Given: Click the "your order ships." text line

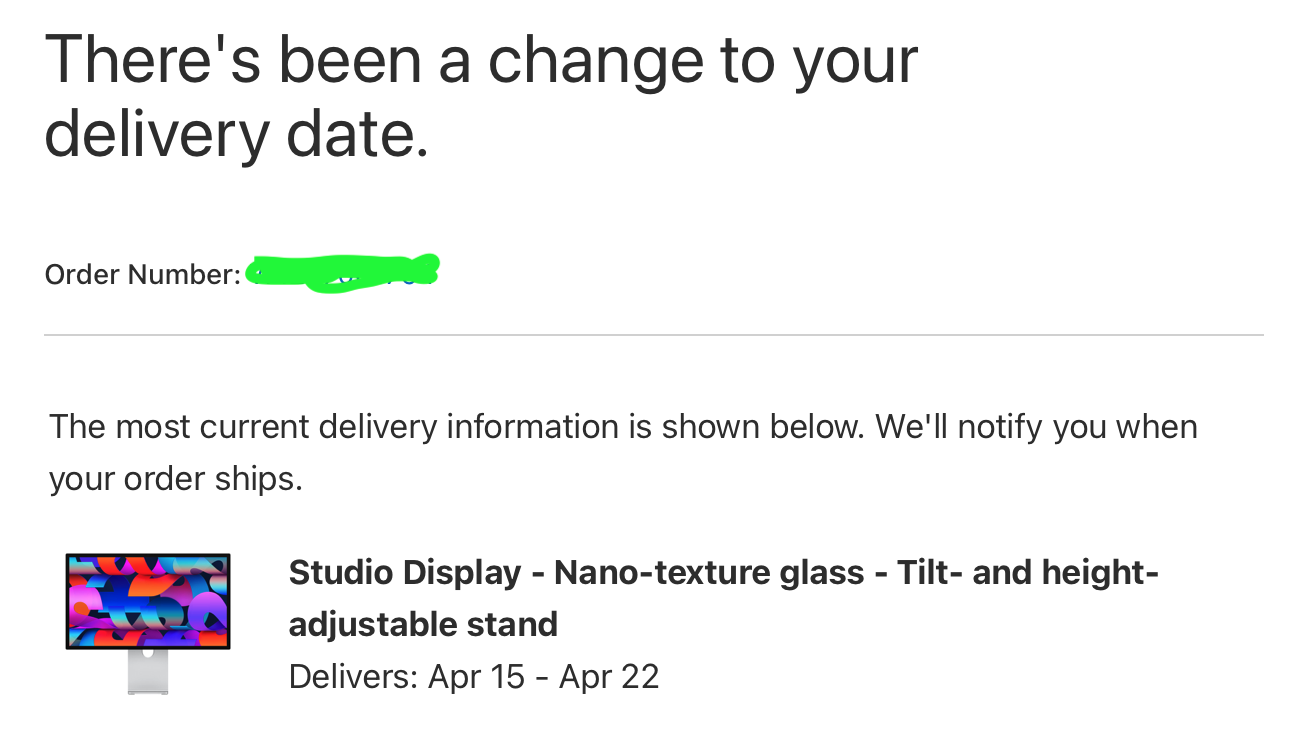Looking at the screenshot, I should point(176,479).
